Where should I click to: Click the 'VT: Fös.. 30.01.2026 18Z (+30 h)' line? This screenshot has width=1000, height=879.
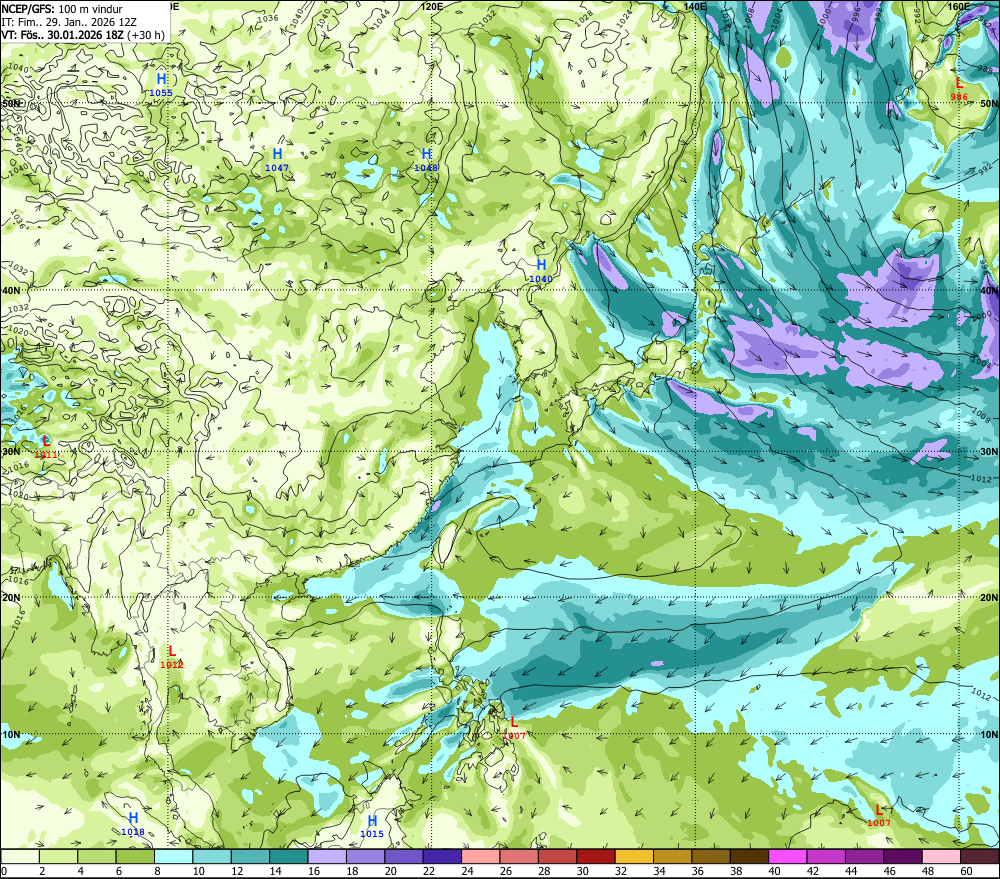(83, 35)
